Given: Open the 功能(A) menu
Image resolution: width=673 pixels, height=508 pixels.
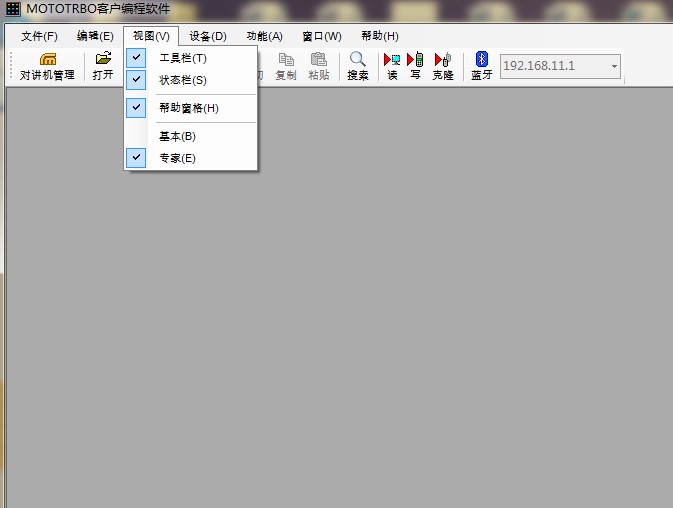Looking at the screenshot, I should [264, 36].
